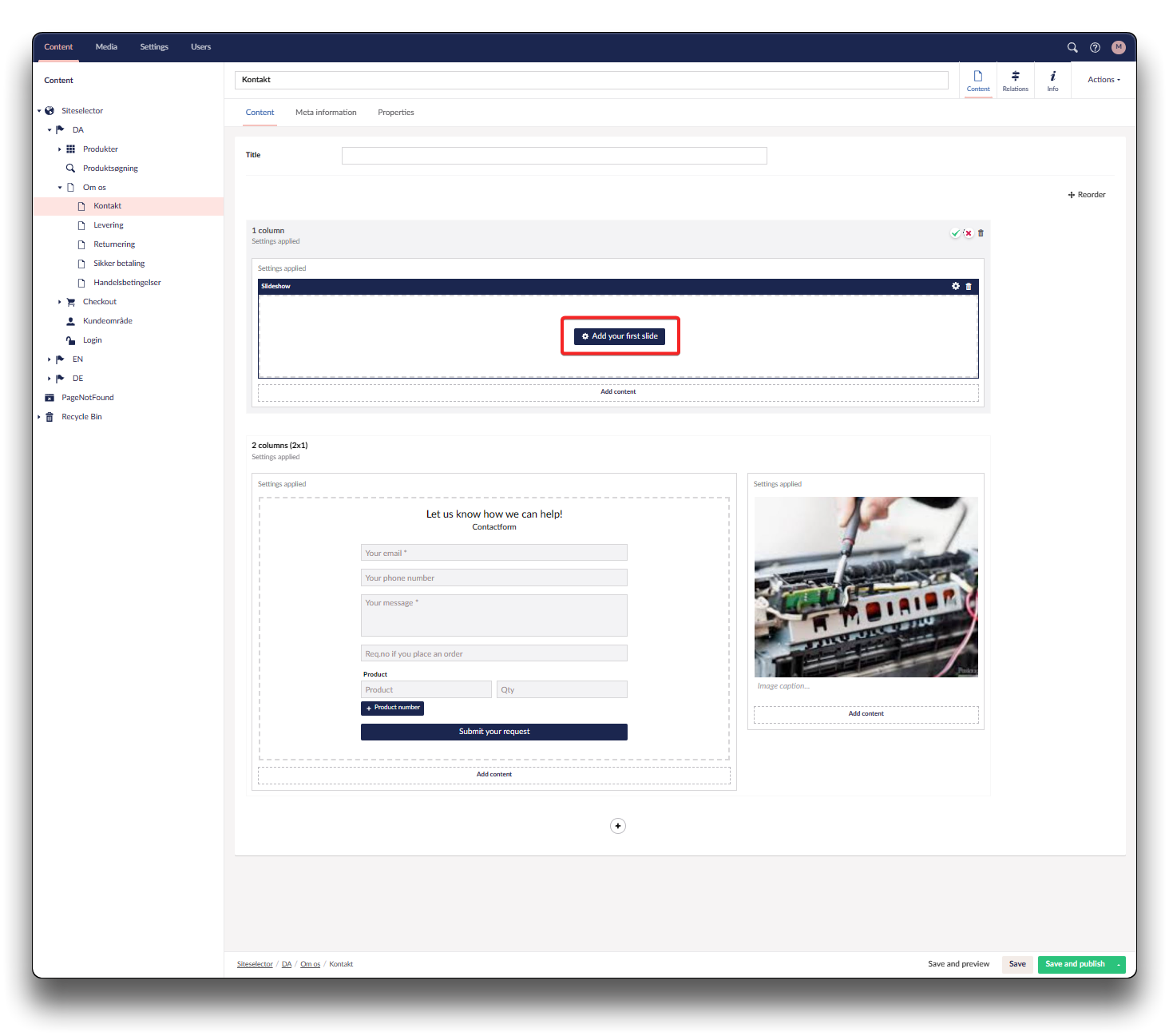
Task: Open the help question mark icon
Action: (x=1095, y=47)
